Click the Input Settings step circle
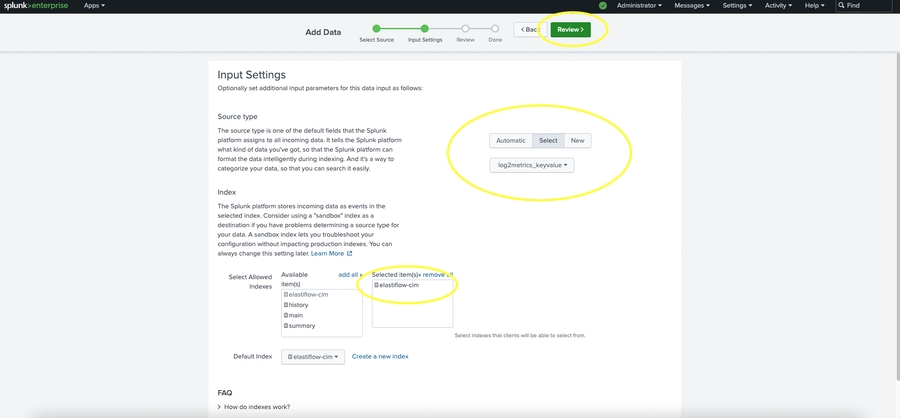Image resolution: width=900 pixels, height=418 pixels. (x=425, y=29)
